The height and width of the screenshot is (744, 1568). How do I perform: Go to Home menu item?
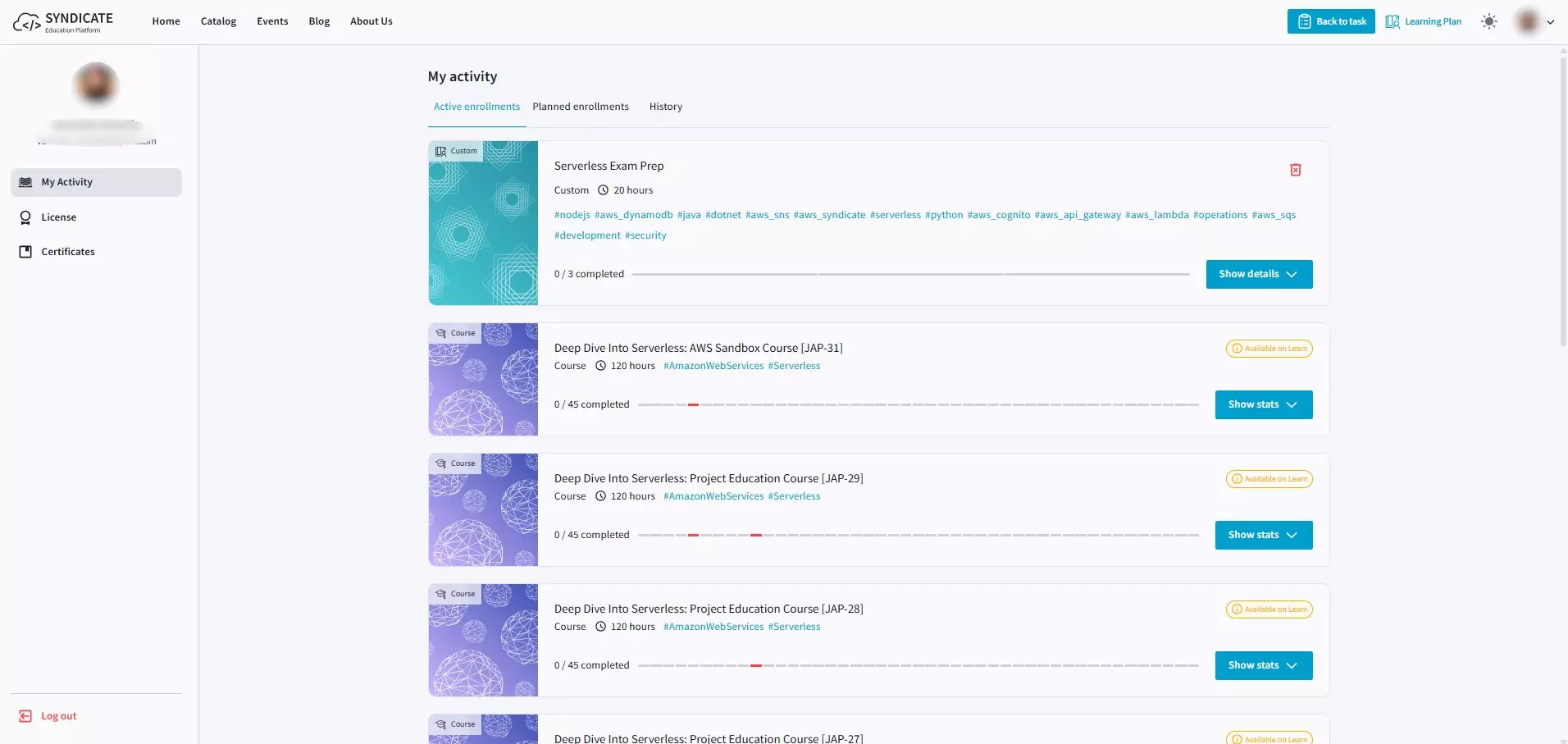click(166, 21)
